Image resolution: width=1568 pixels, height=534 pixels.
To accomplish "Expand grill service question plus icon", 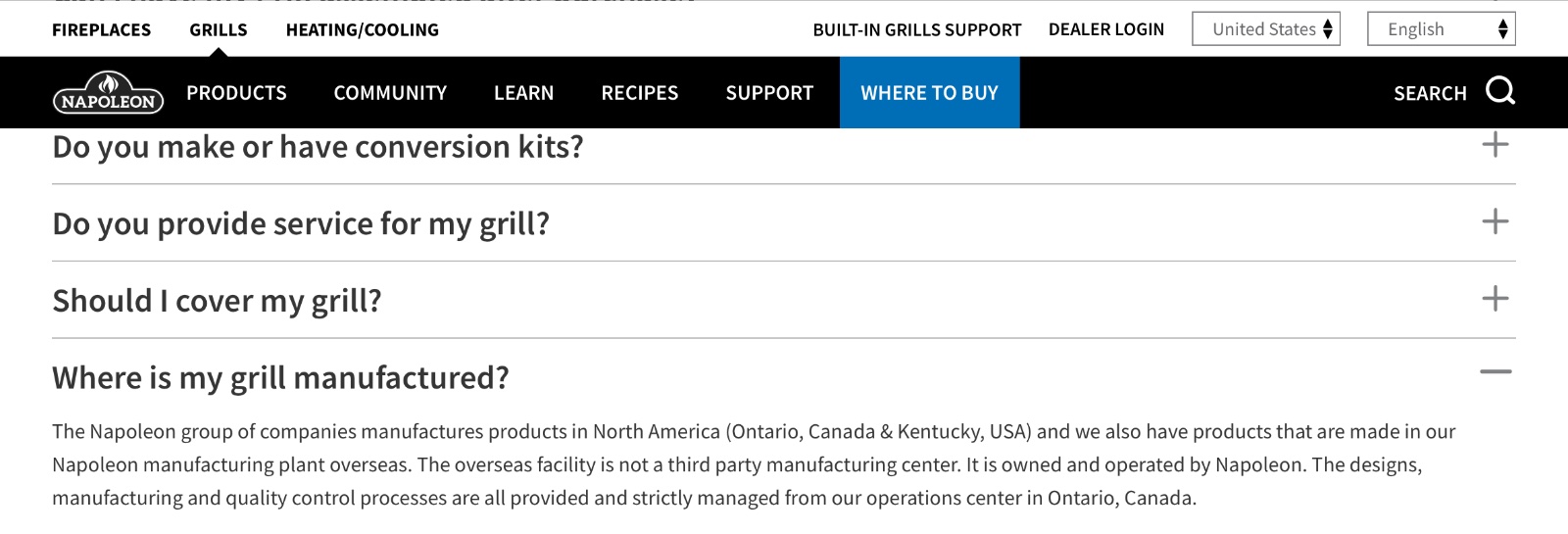I will click(x=1495, y=221).
